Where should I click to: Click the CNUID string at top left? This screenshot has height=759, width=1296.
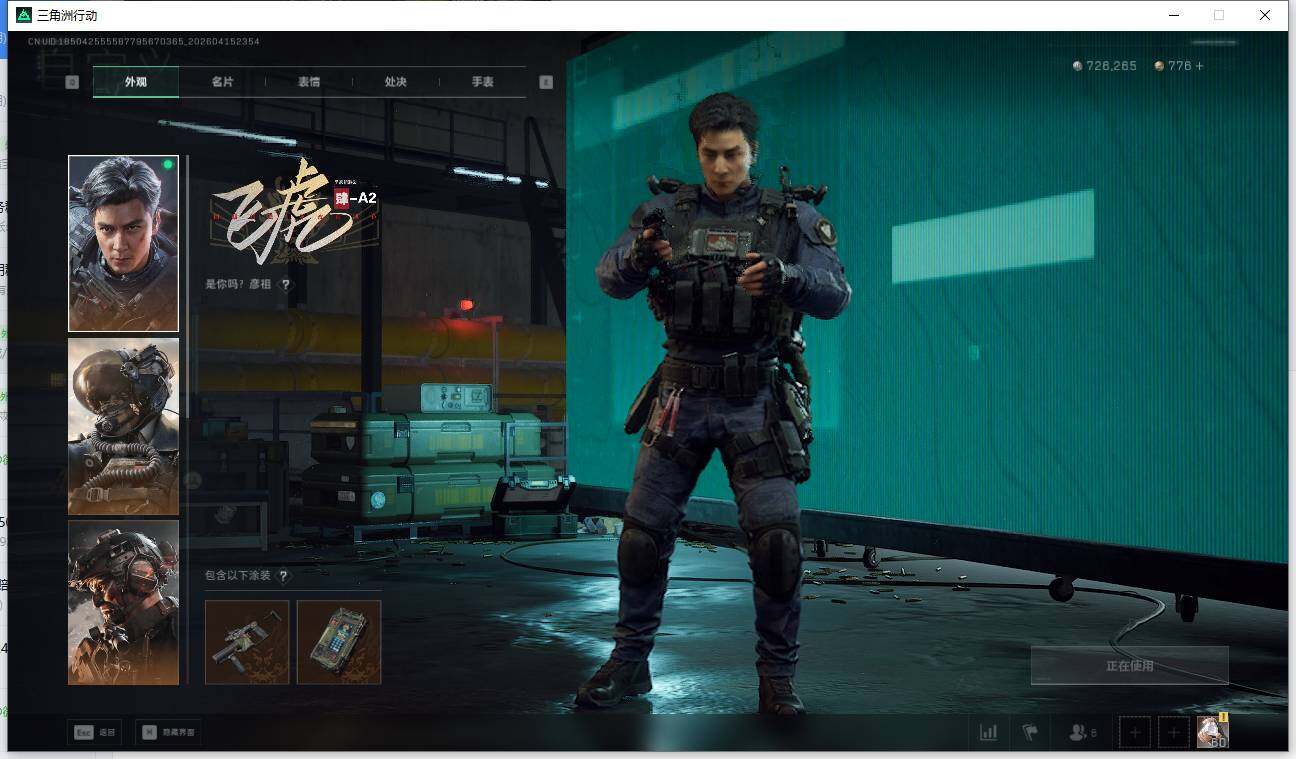coord(144,41)
